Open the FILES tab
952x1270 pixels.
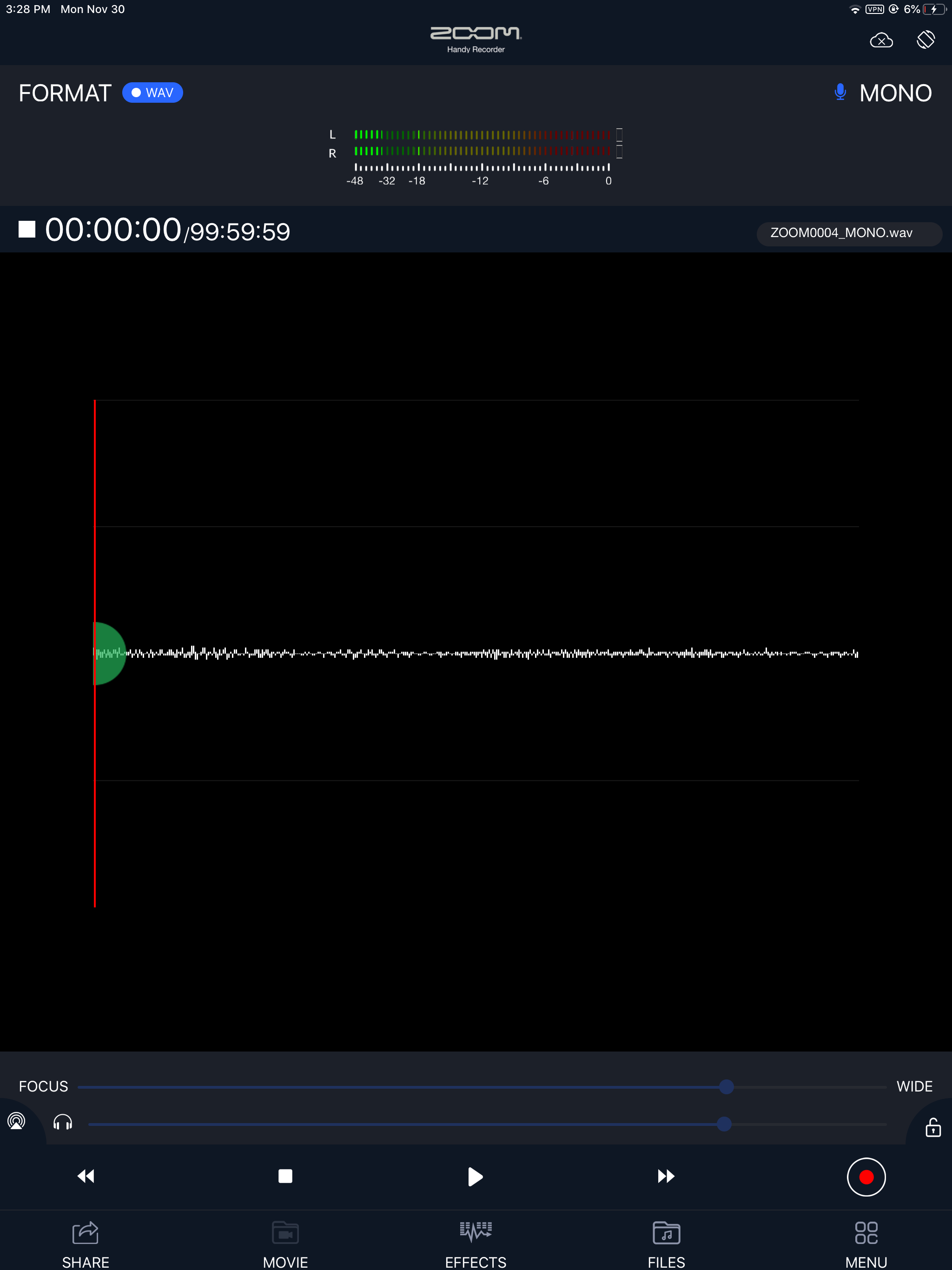666,1244
